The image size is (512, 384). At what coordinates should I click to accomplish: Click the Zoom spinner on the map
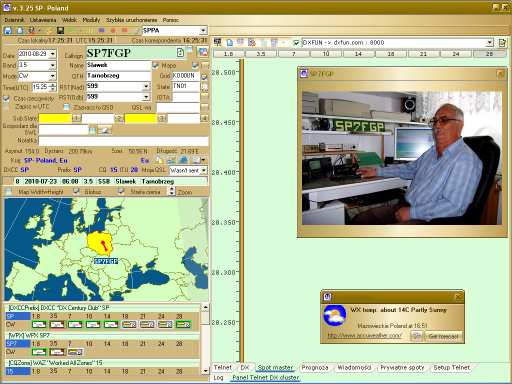point(172,191)
